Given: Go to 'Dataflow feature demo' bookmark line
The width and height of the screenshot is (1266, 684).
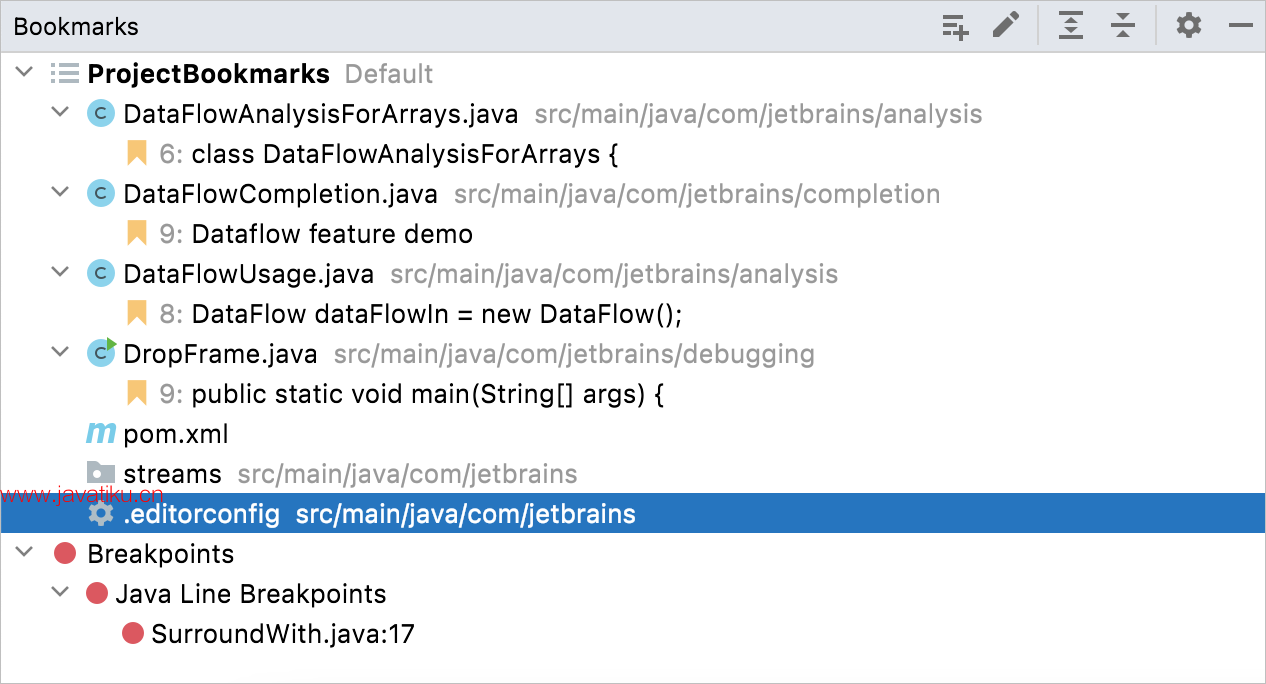Looking at the screenshot, I should coord(332,234).
